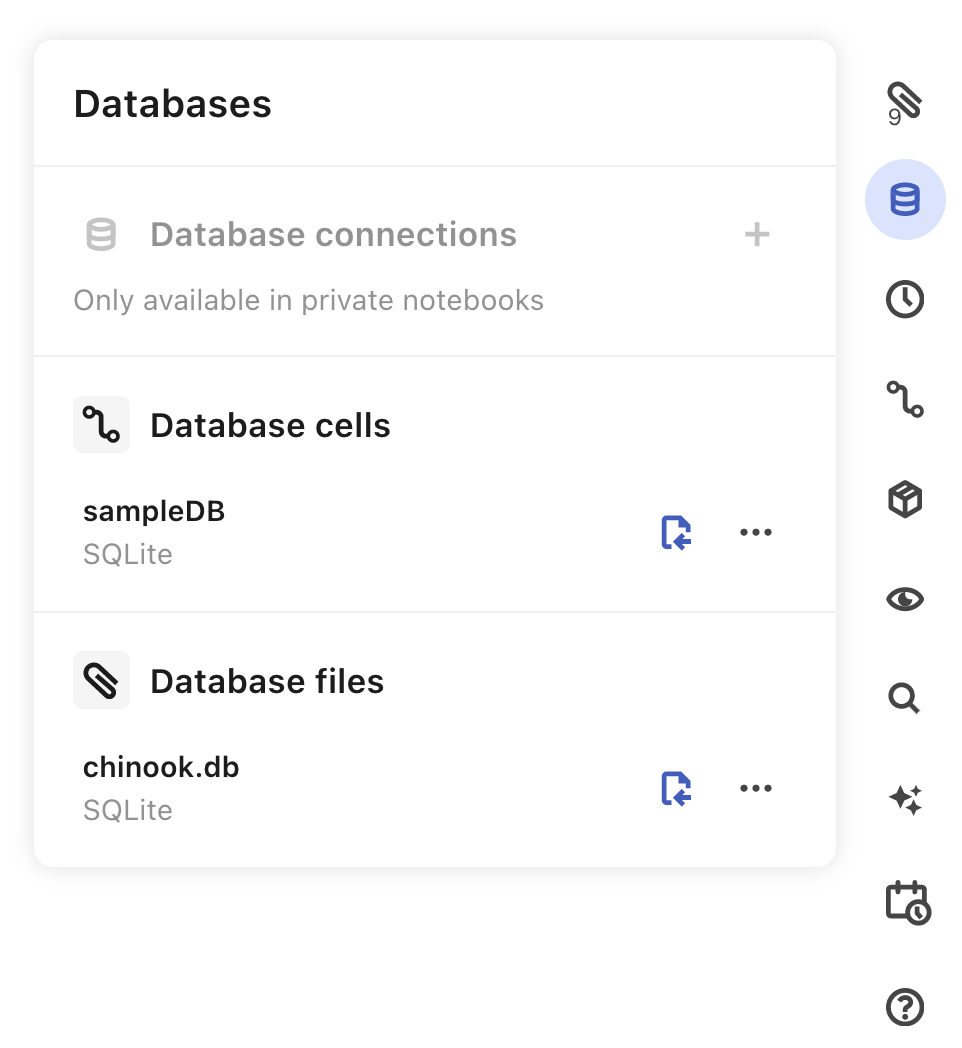Toggle off the highlighted Databases panel
The height and width of the screenshot is (1048, 962).
(x=904, y=199)
